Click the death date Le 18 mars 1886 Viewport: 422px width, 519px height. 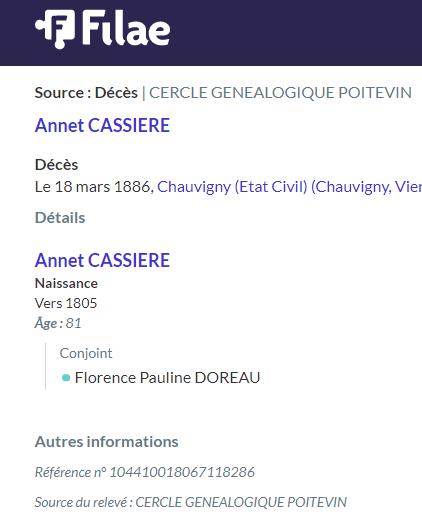[94, 187]
